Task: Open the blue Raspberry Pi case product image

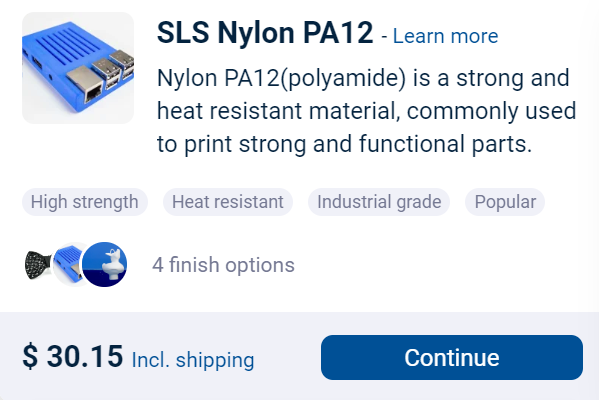Action: click(x=78, y=68)
